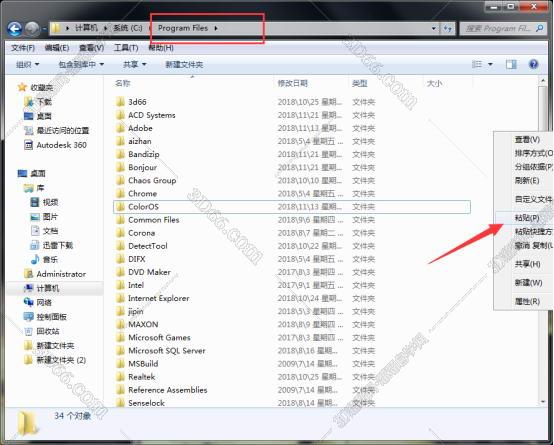
Task: Click the 3d66 folder icon
Action: [120, 102]
